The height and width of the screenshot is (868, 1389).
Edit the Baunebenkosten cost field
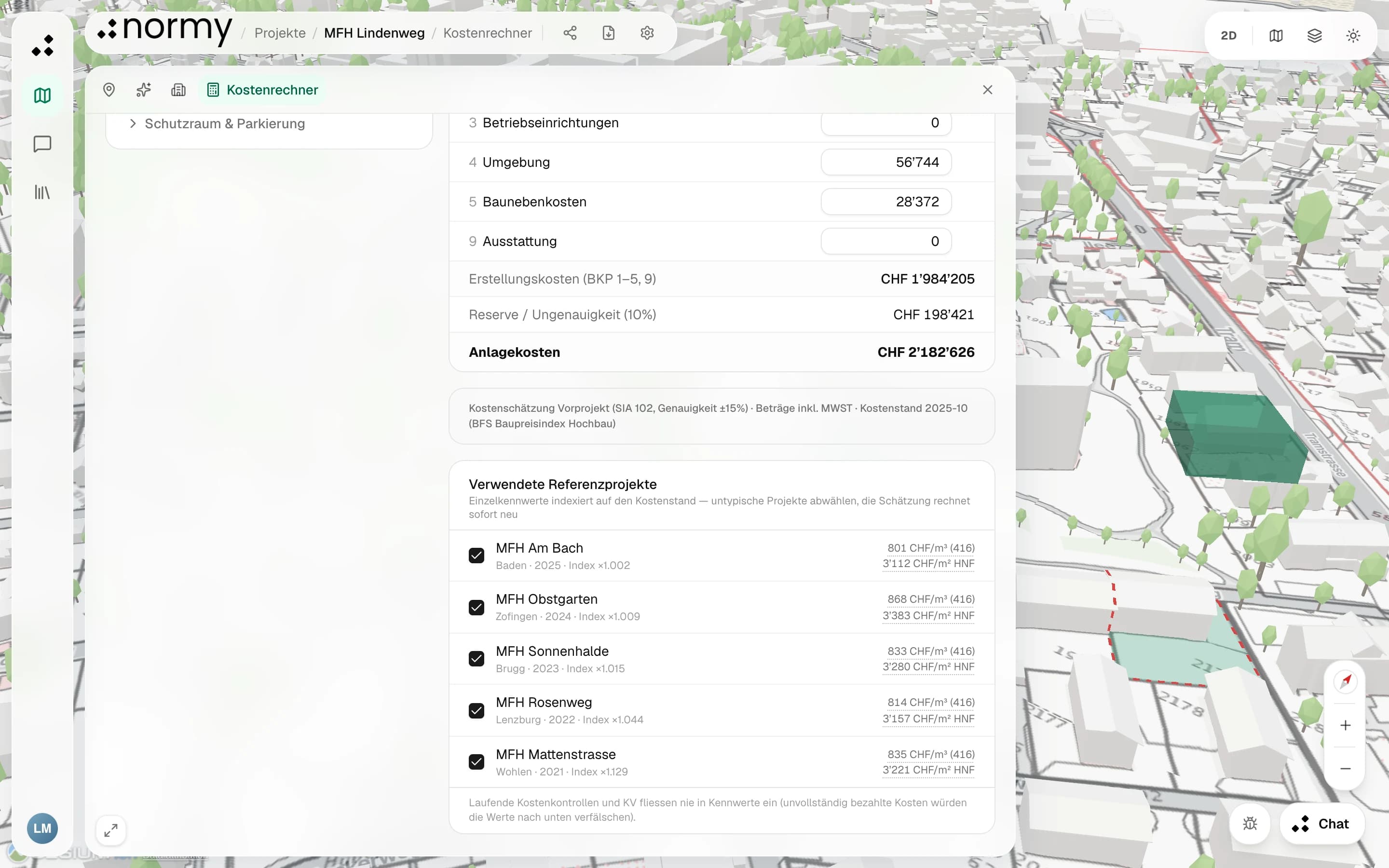coord(886,202)
